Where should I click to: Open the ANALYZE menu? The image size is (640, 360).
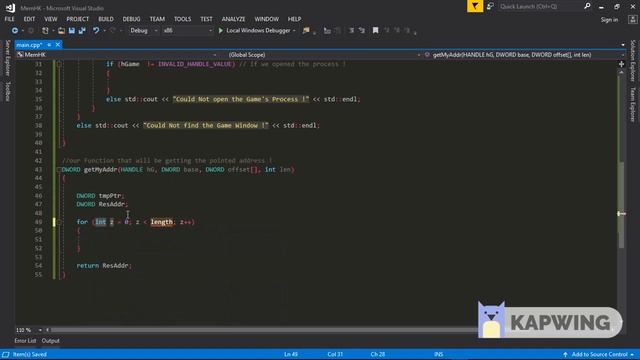click(x=233, y=19)
